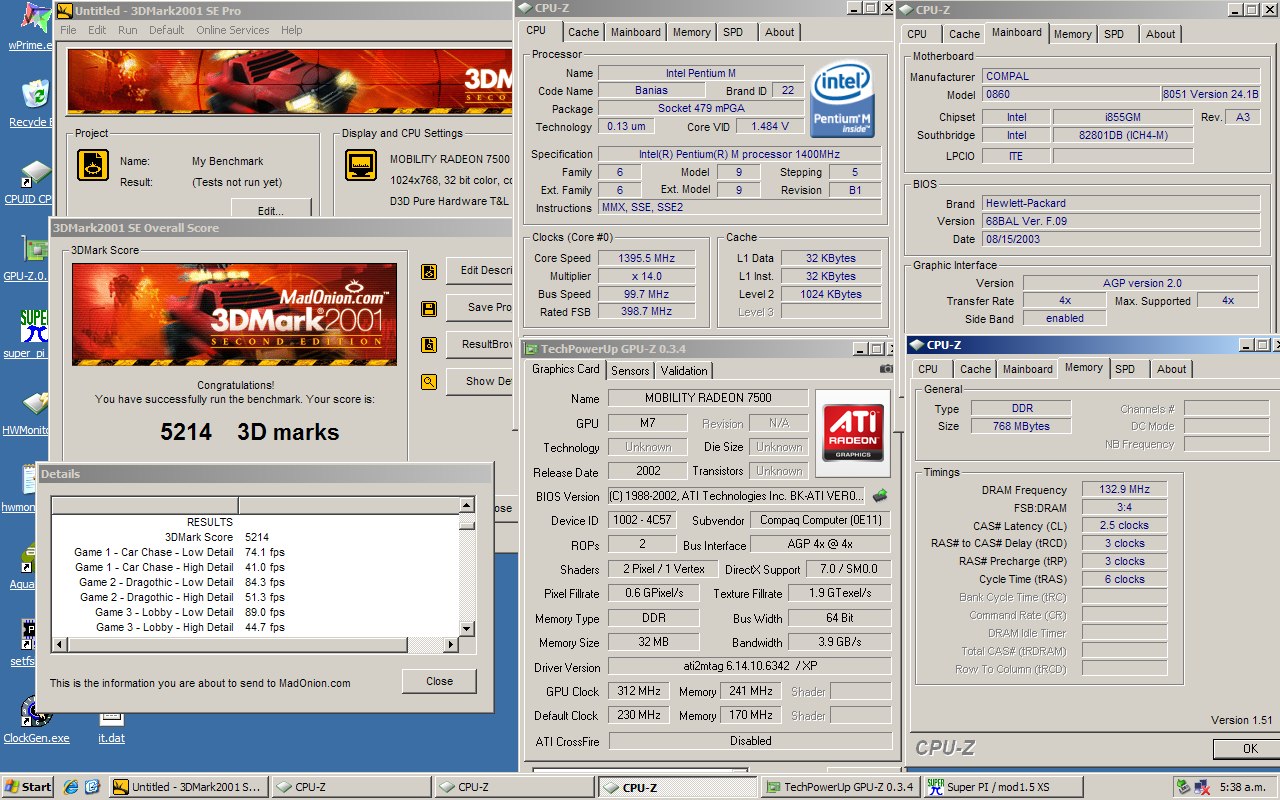Click the network disconnected tray icon
The image size is (1280, 800).
[1203, 786]
